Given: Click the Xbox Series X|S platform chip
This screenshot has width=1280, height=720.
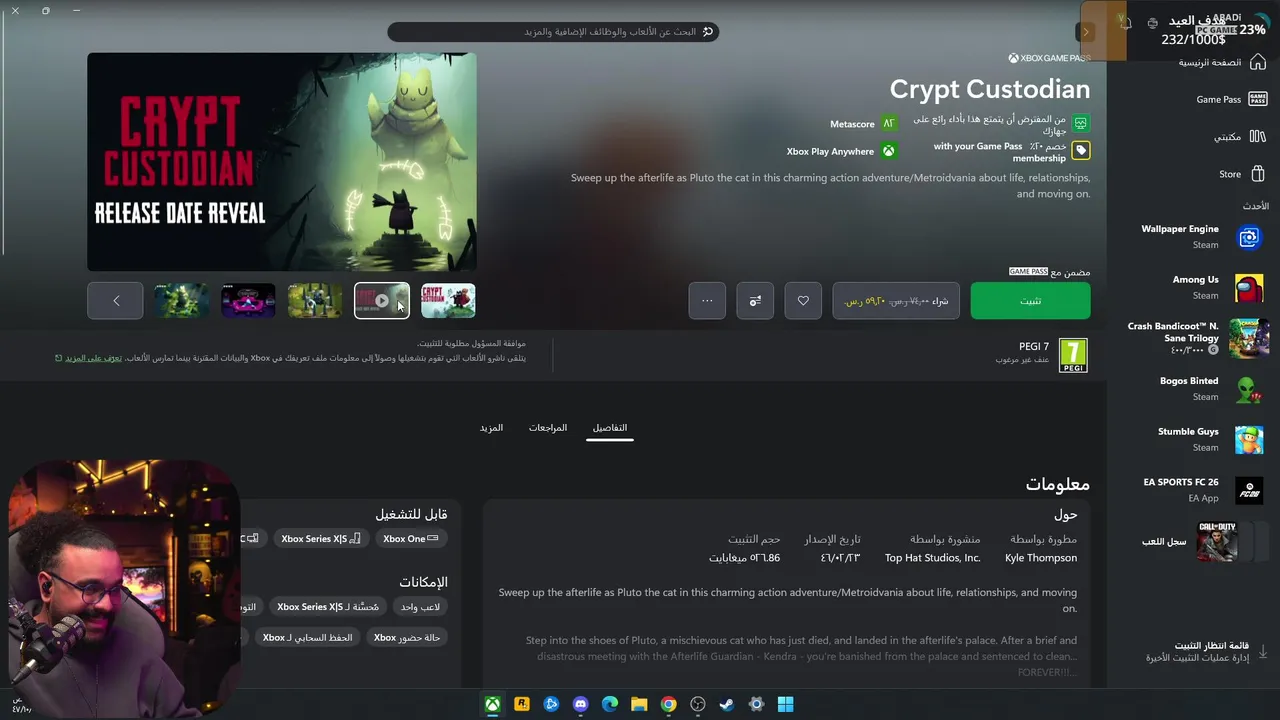Looking at the screenshot, I should [x=320, y=539].
